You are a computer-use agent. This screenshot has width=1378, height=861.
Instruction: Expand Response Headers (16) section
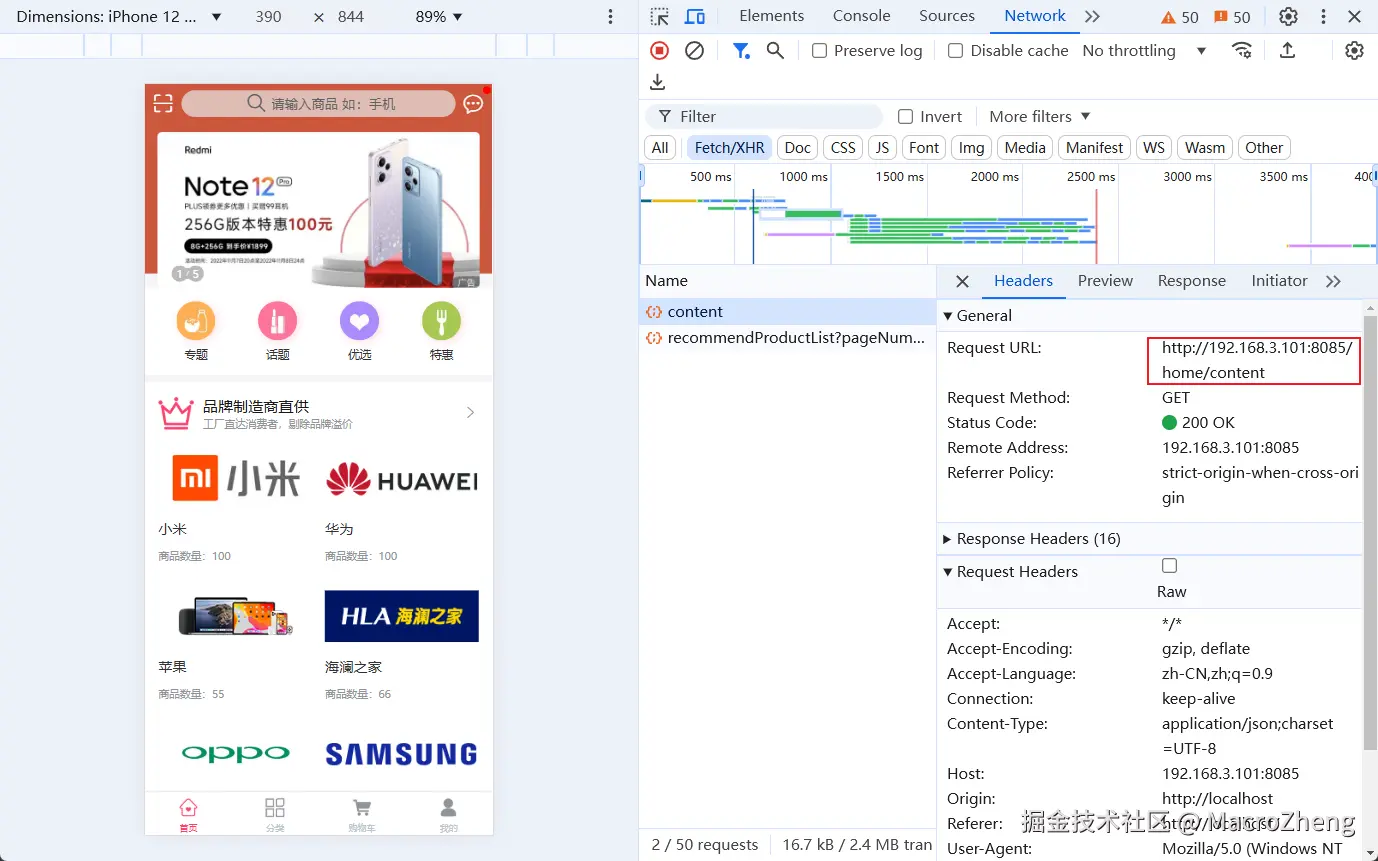tap(1032, 539)
